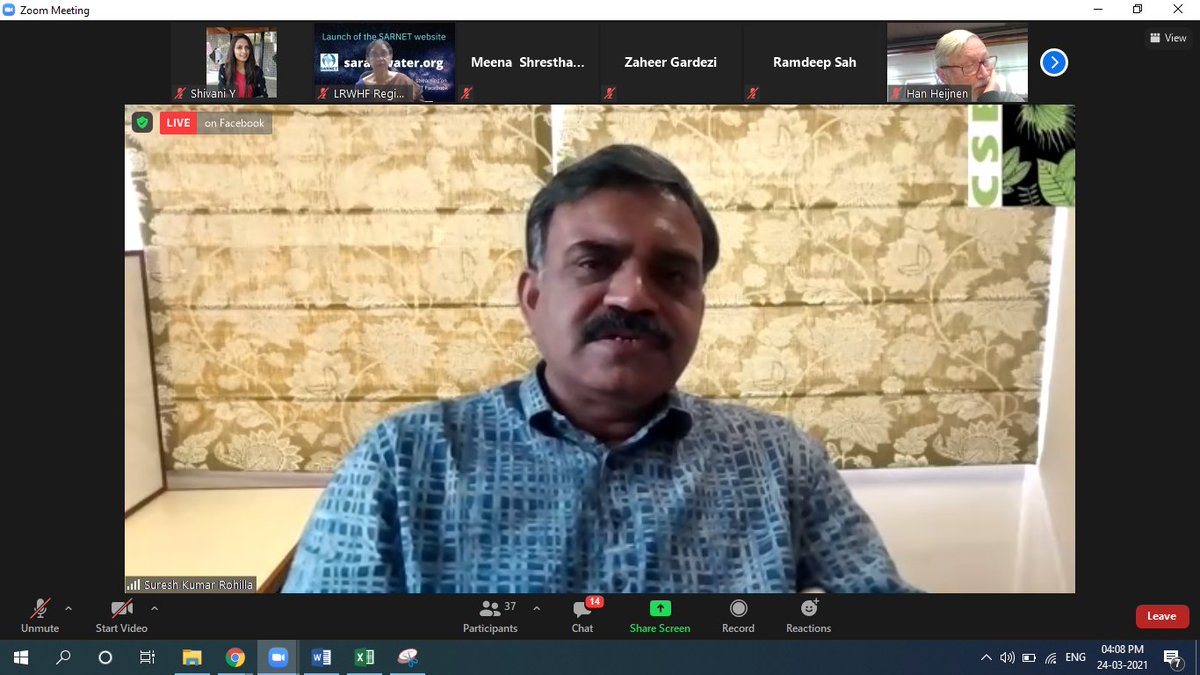
Task: Leave the meeting
Action: 1161,616
